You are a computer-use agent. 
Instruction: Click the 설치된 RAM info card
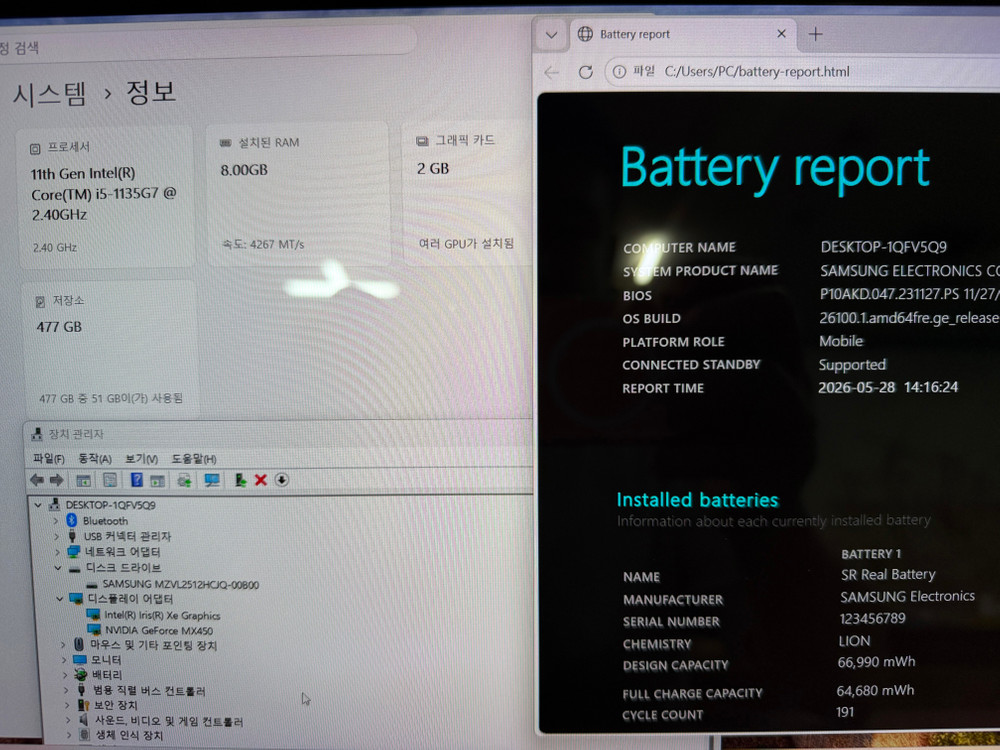click(298, 194)
